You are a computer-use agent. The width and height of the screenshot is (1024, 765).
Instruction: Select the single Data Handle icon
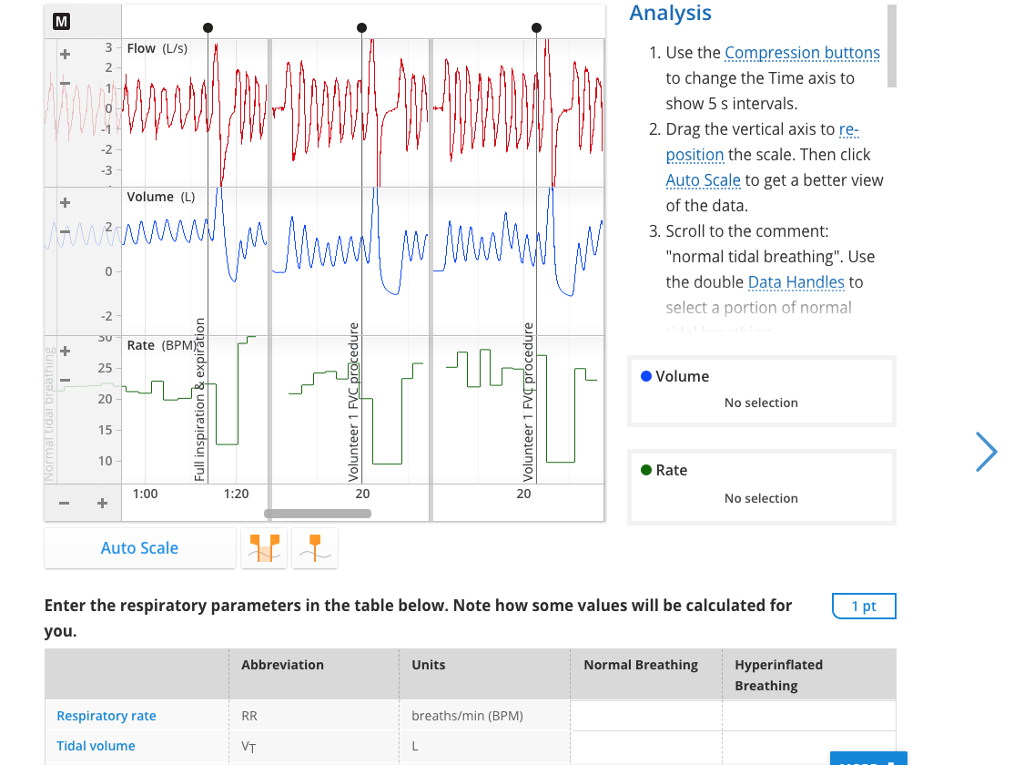coord(314,547)
